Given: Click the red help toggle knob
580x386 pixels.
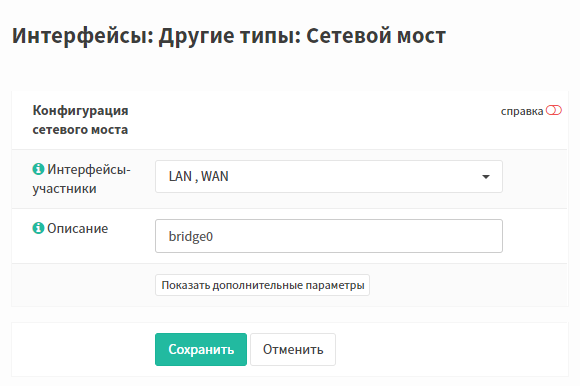Looking at the screenshot, I should [551, 110].
